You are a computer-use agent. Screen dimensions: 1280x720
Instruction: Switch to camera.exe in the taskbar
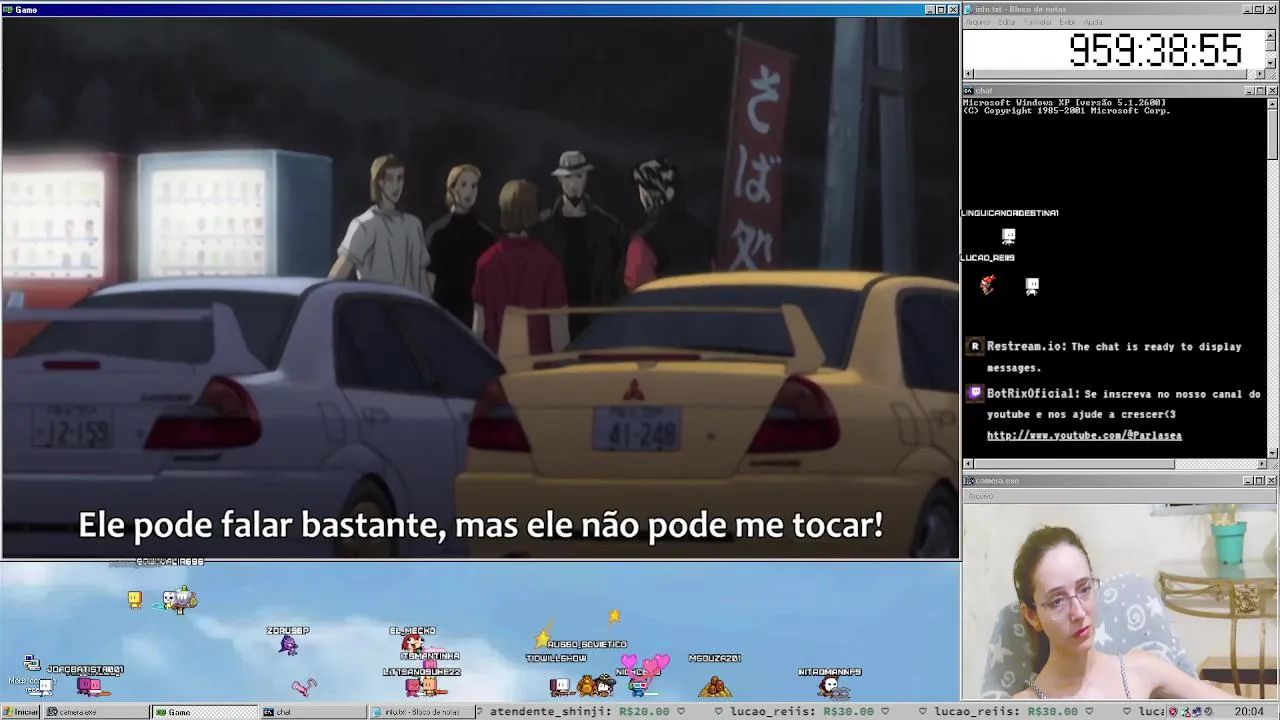coord(96,712)
